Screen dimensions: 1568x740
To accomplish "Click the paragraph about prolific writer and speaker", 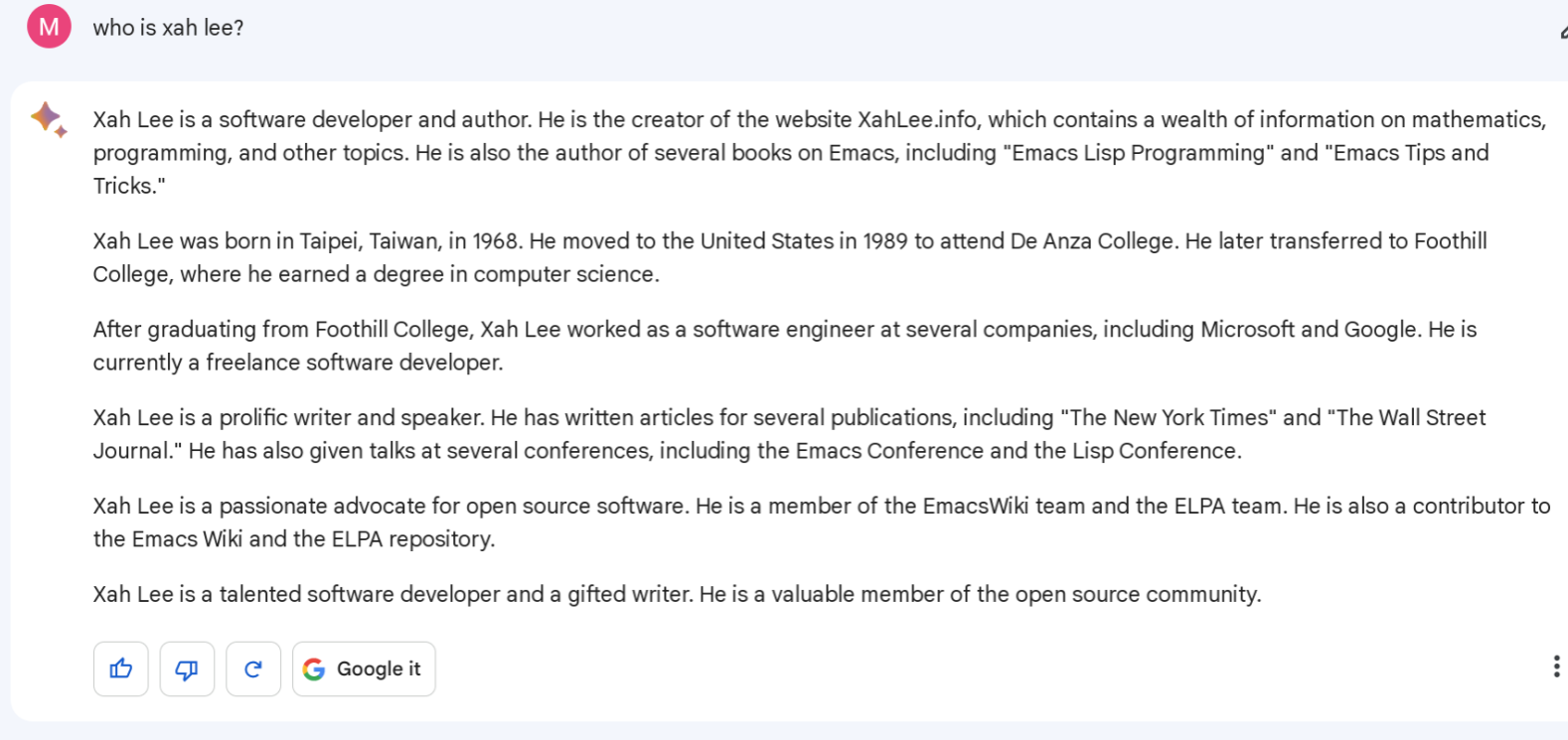I will click(x=789, y=434).
